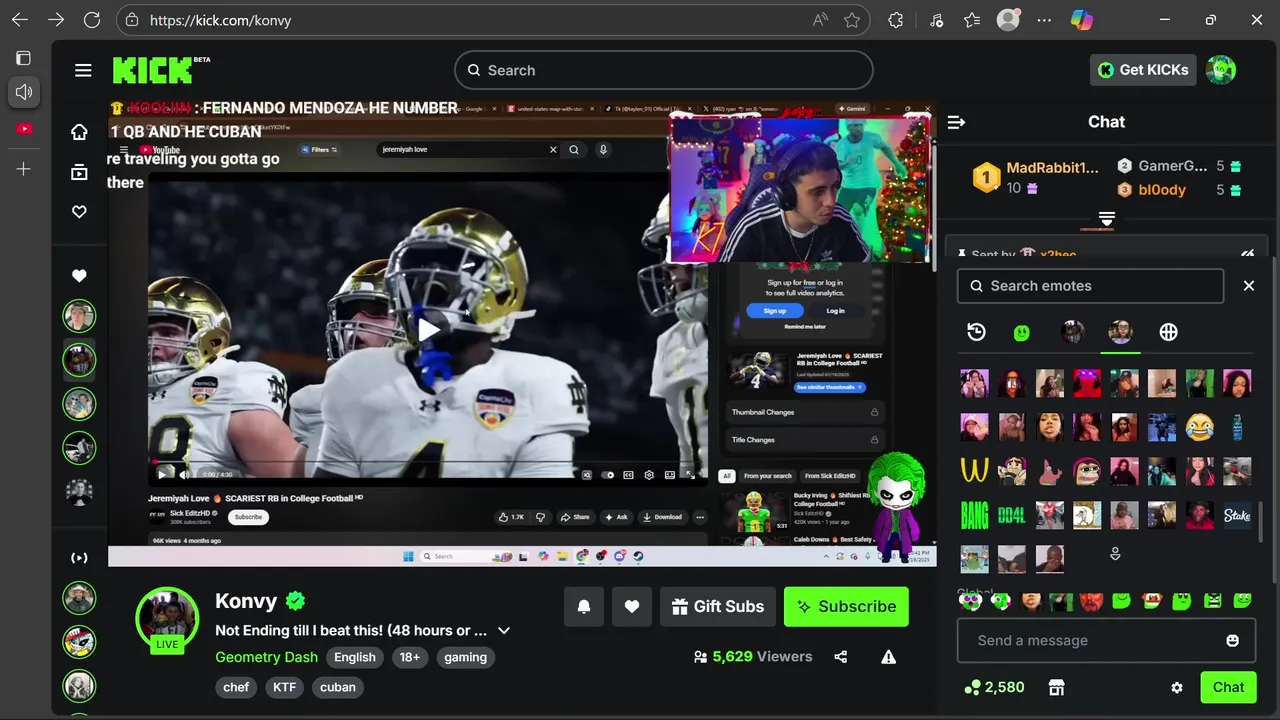Click Gift Subs button

[x=718, y=606]
